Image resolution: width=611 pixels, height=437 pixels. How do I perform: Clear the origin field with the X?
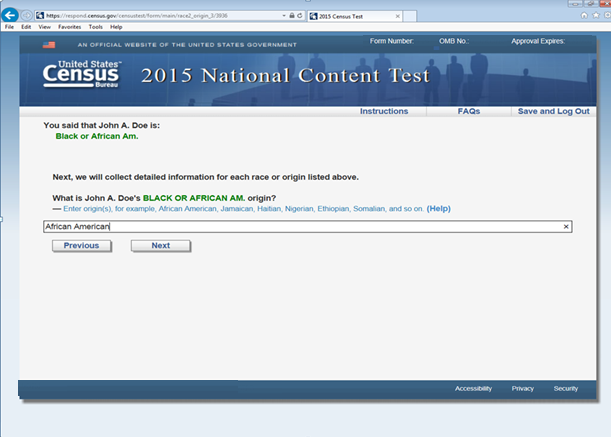click(x=566, y=226)
